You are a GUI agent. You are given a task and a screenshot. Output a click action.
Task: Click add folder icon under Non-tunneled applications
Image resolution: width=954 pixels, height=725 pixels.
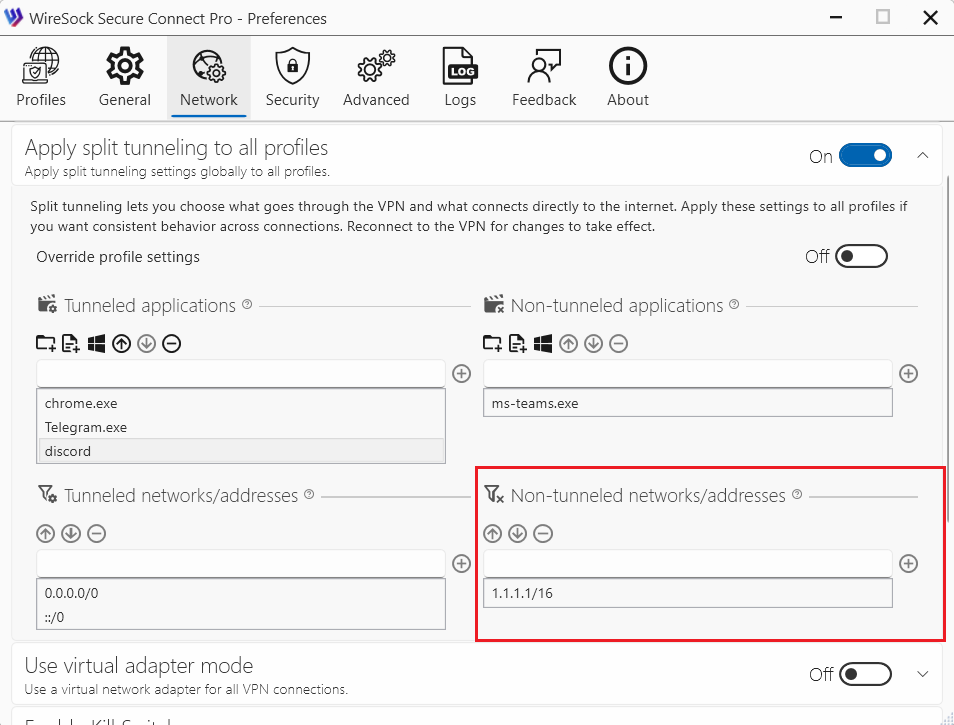click(492, 344)
